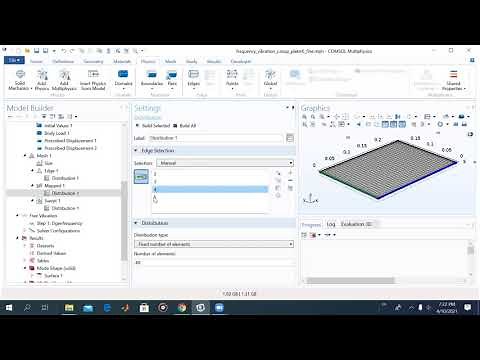Click the Undo icon in quick access toolbar
The image size is (480, 360).
63,51
